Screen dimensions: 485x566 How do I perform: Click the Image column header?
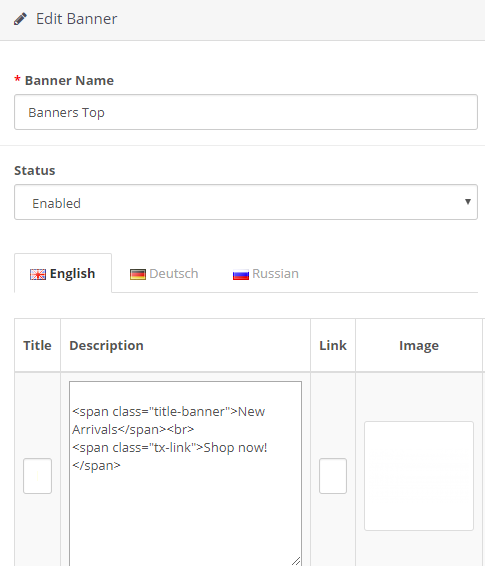pyautogui.click(x=419, y=345)
